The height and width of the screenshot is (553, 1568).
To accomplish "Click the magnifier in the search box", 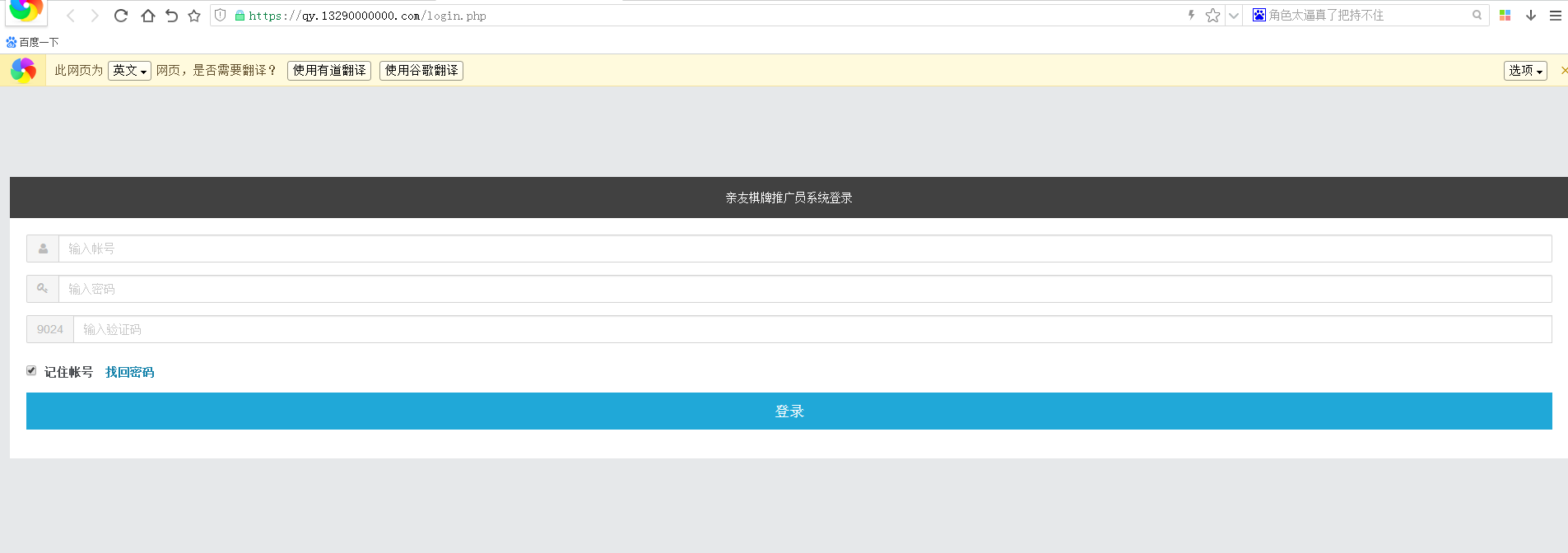I will 1477,16.
